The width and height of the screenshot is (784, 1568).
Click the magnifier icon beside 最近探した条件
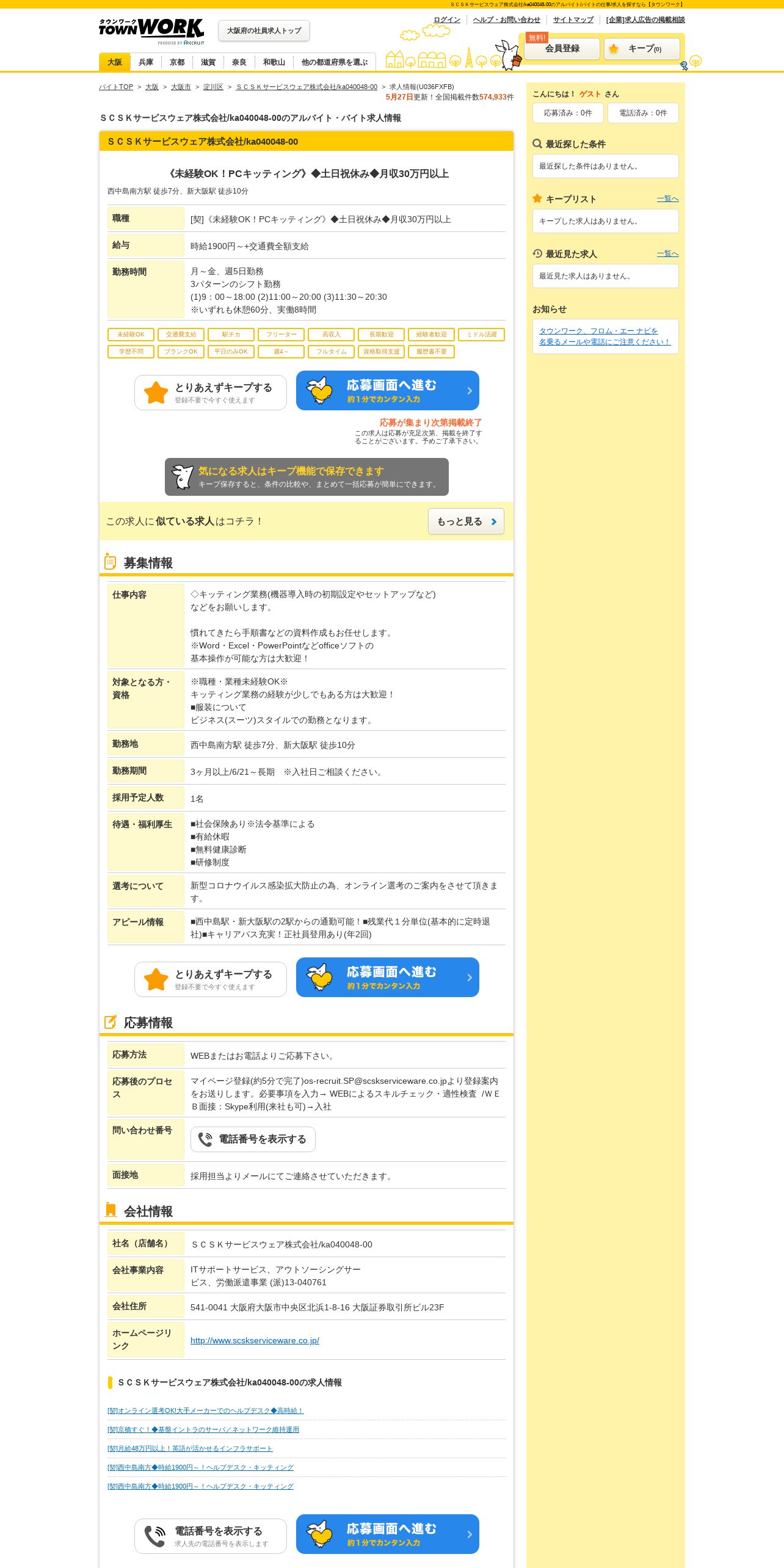tap(537, 143)
